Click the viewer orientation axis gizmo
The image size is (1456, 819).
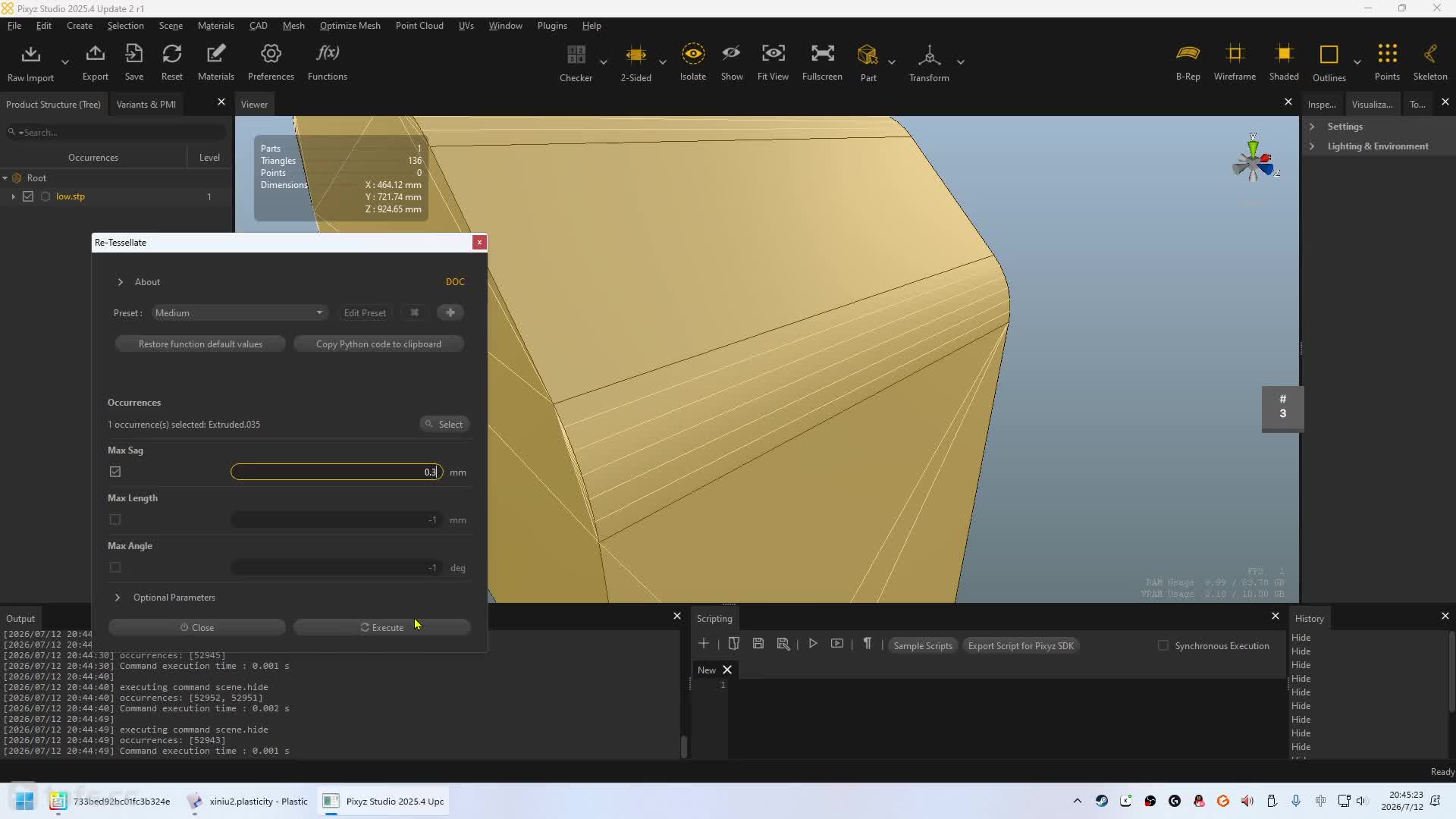point(1254,160)
